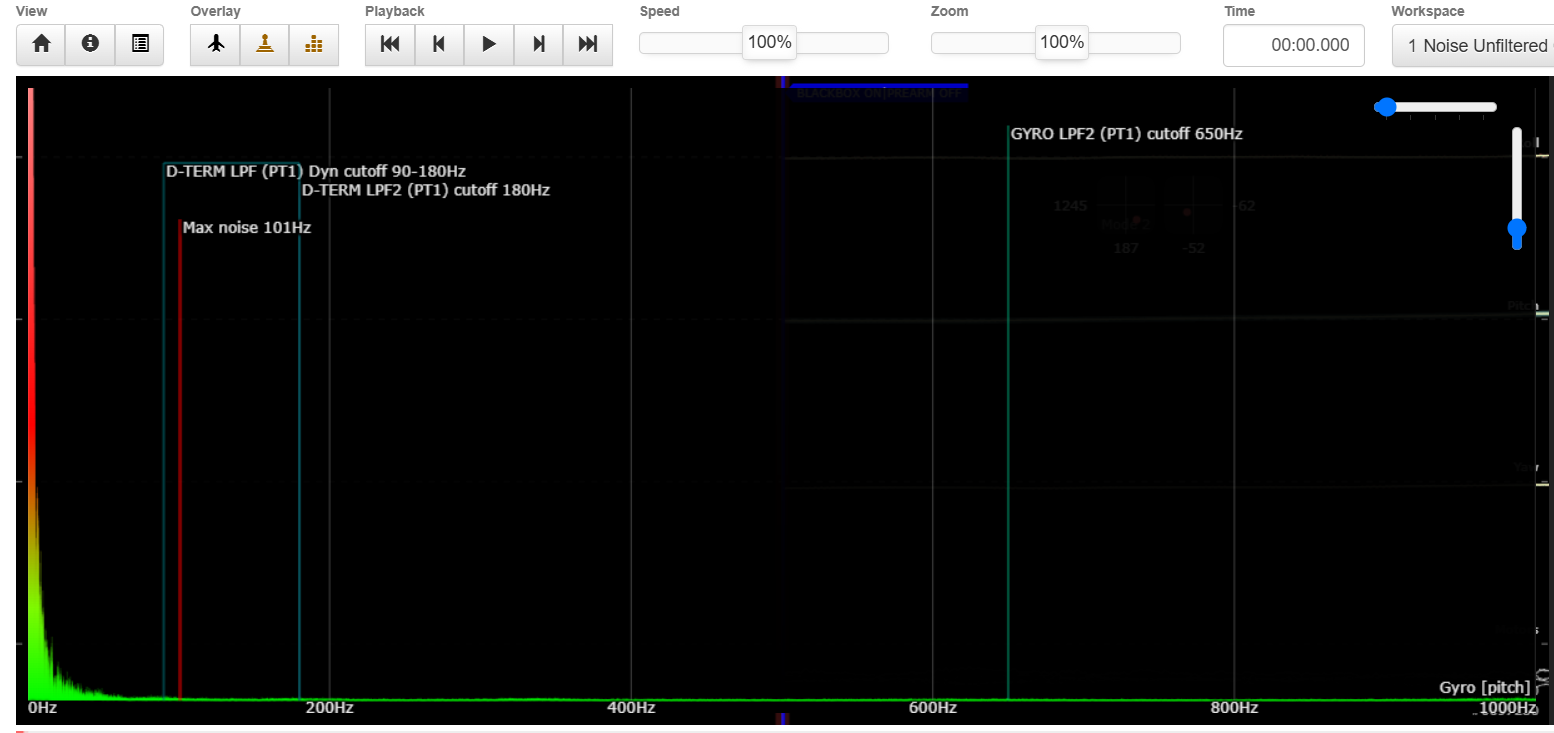Image resolution: width=1554 pixels, height=733 pixels.
Task: Toggle the craft airplane overlay
Action: click(215, 44)
